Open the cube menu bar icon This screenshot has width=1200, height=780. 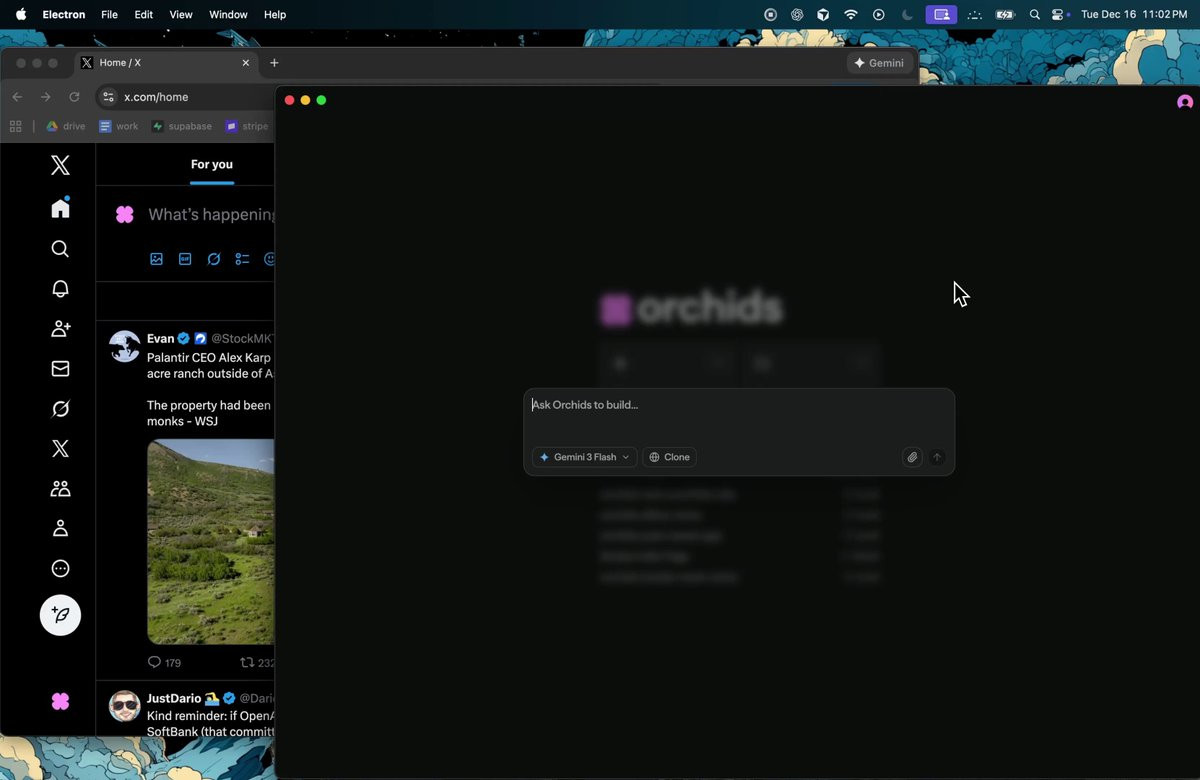tap(823, 15)
